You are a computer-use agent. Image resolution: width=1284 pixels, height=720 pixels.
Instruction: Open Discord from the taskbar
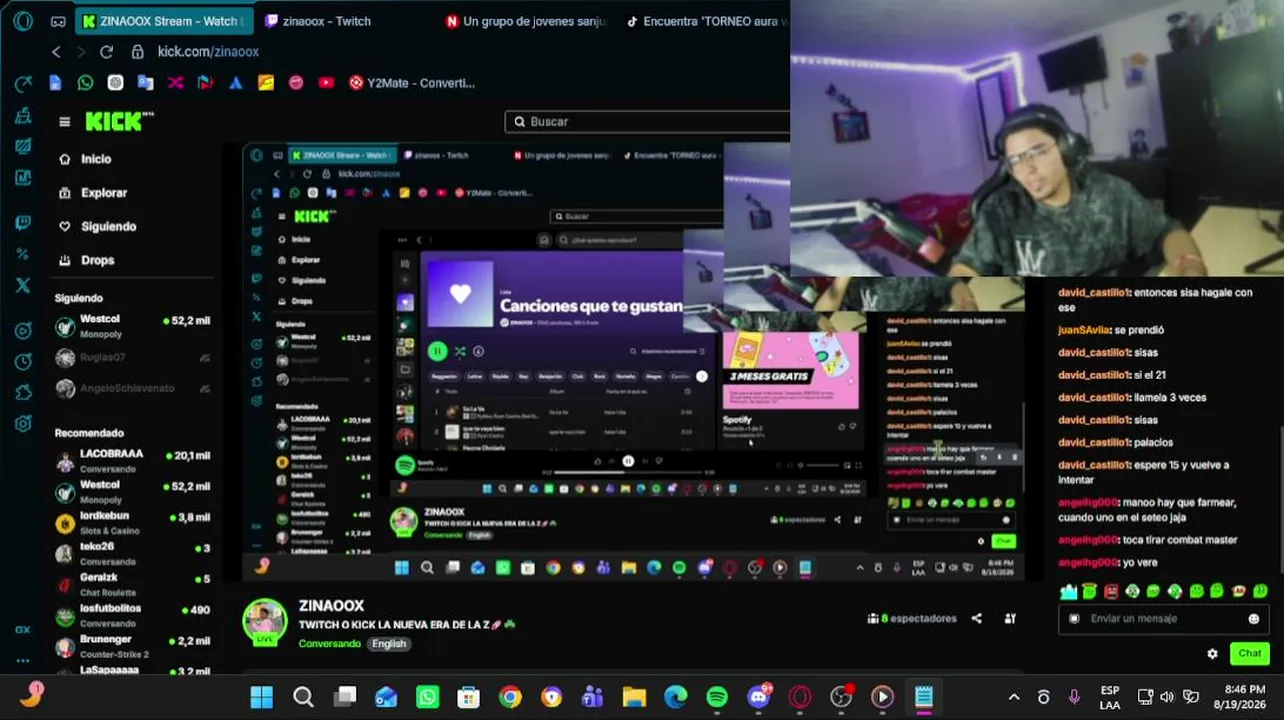[759, 697]
